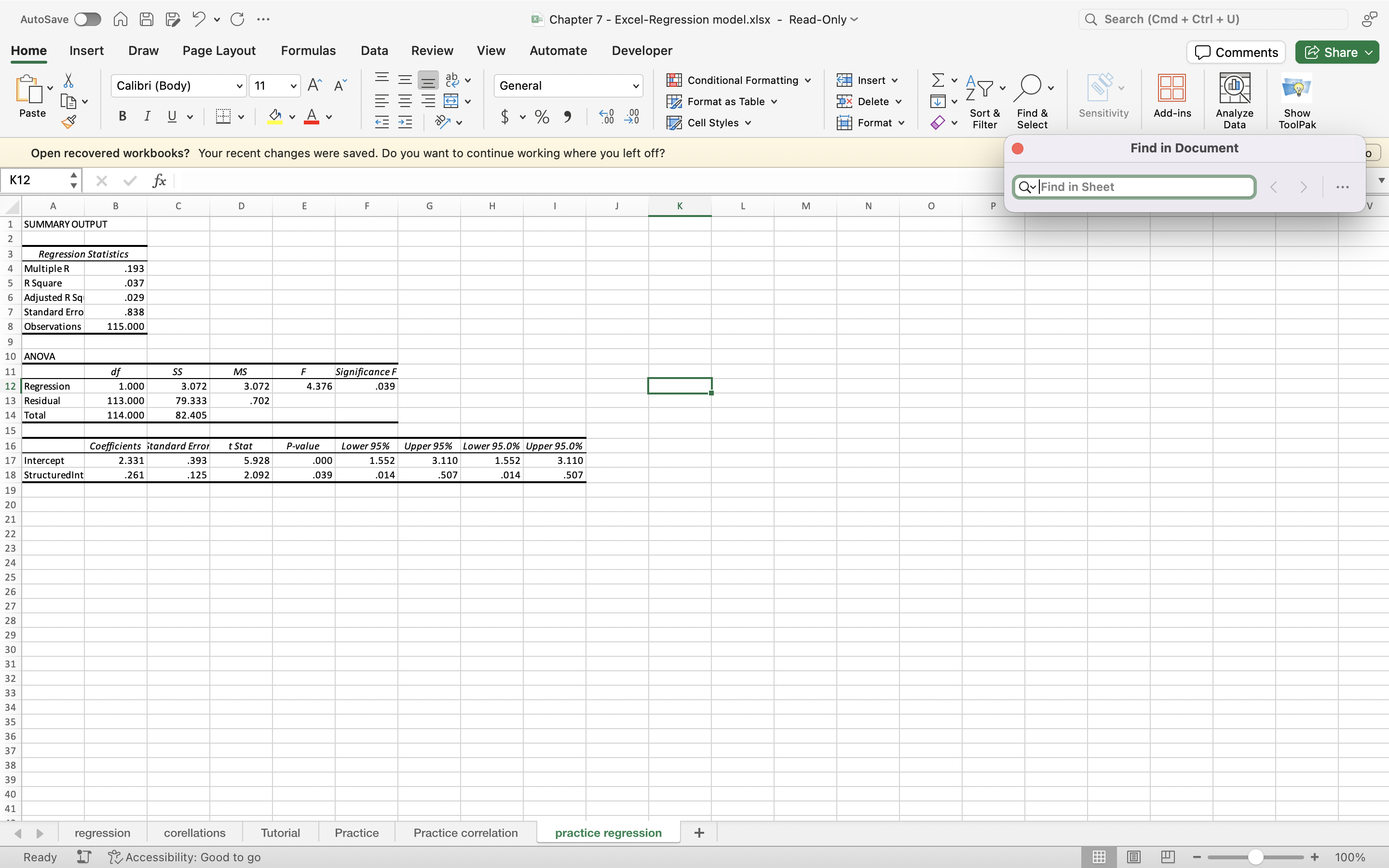Switch to Page Layout view in status bar
Viewport: 1389px width, 868px height.
[x=1133, y=857]
